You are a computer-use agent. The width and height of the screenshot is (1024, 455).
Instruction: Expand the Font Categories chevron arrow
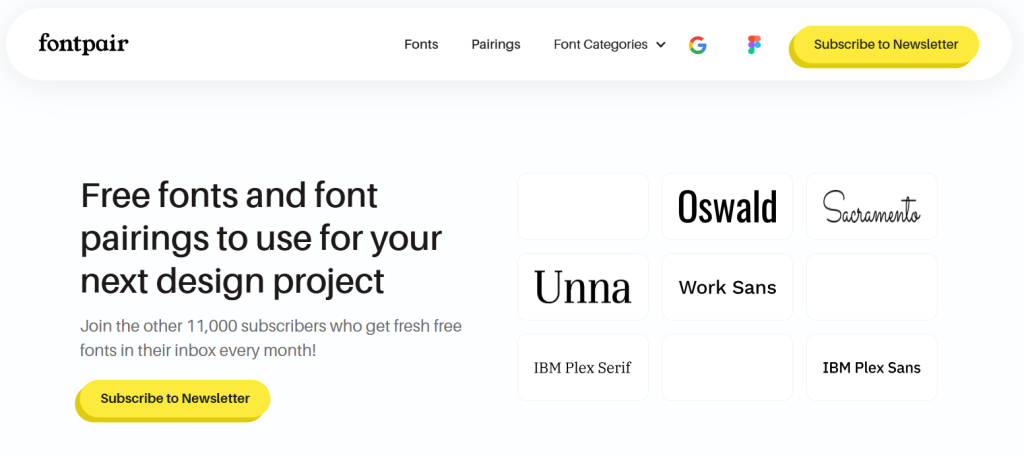point(660,45)
